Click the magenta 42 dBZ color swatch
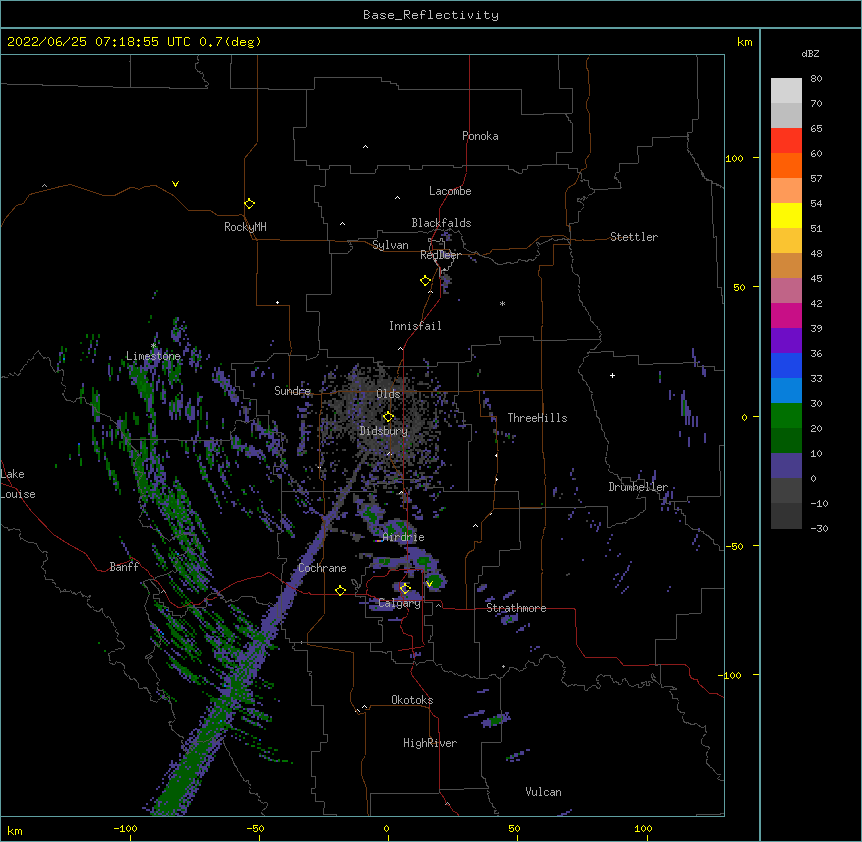The width and height of the screenshot is (862, 842). 786,315
